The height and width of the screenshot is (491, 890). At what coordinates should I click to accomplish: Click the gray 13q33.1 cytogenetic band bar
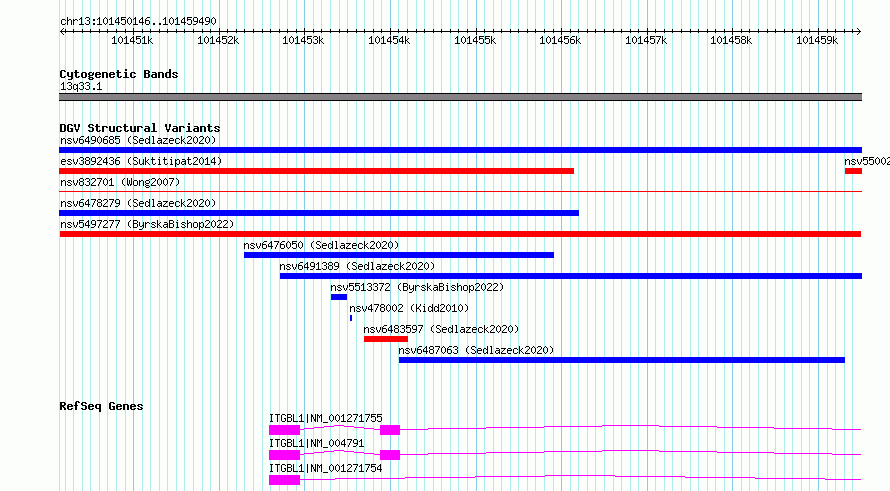[460, 97]
